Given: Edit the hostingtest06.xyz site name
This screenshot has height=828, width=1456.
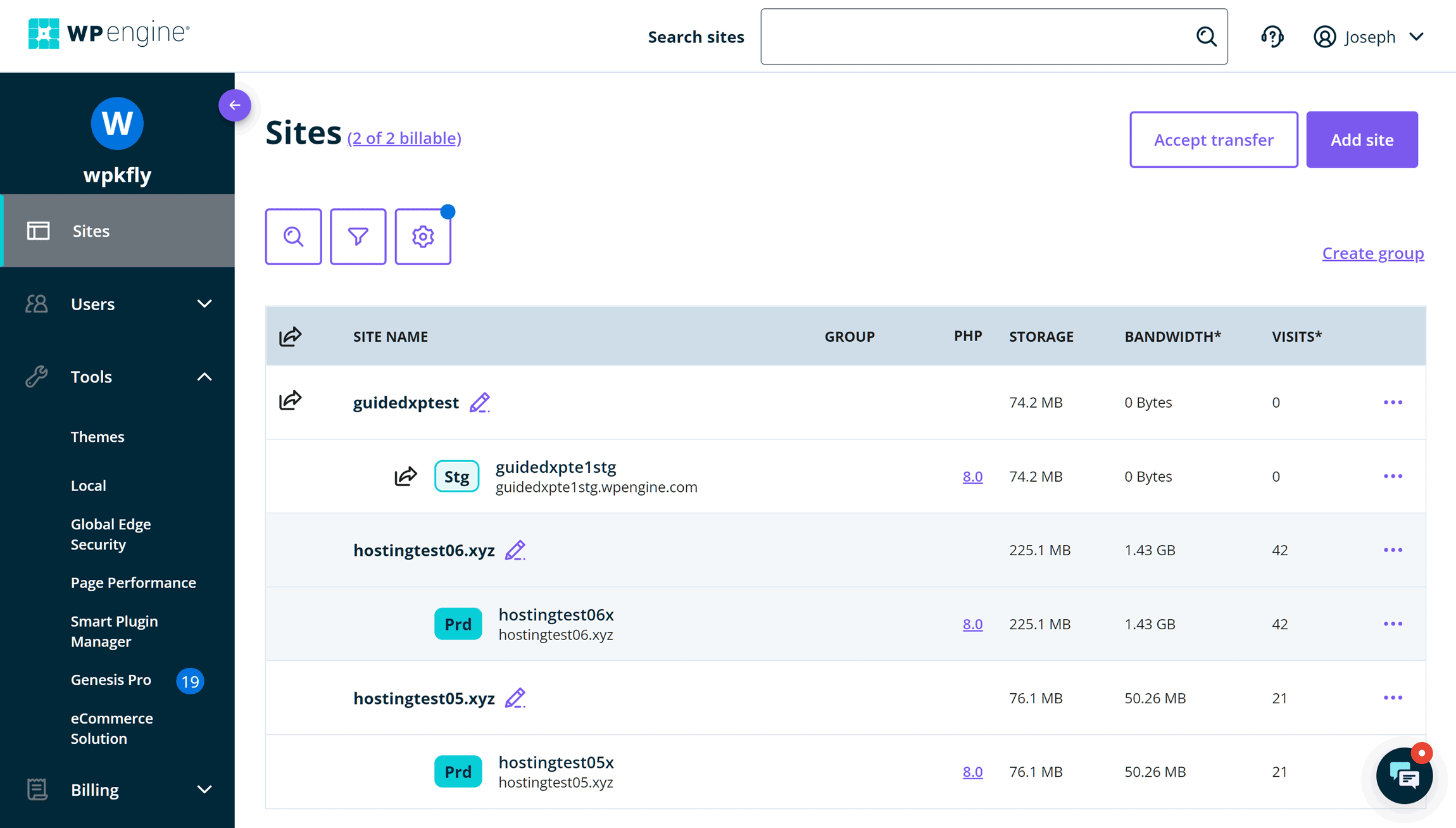Looking at the screenshot, I should click(x=515, y=550).
